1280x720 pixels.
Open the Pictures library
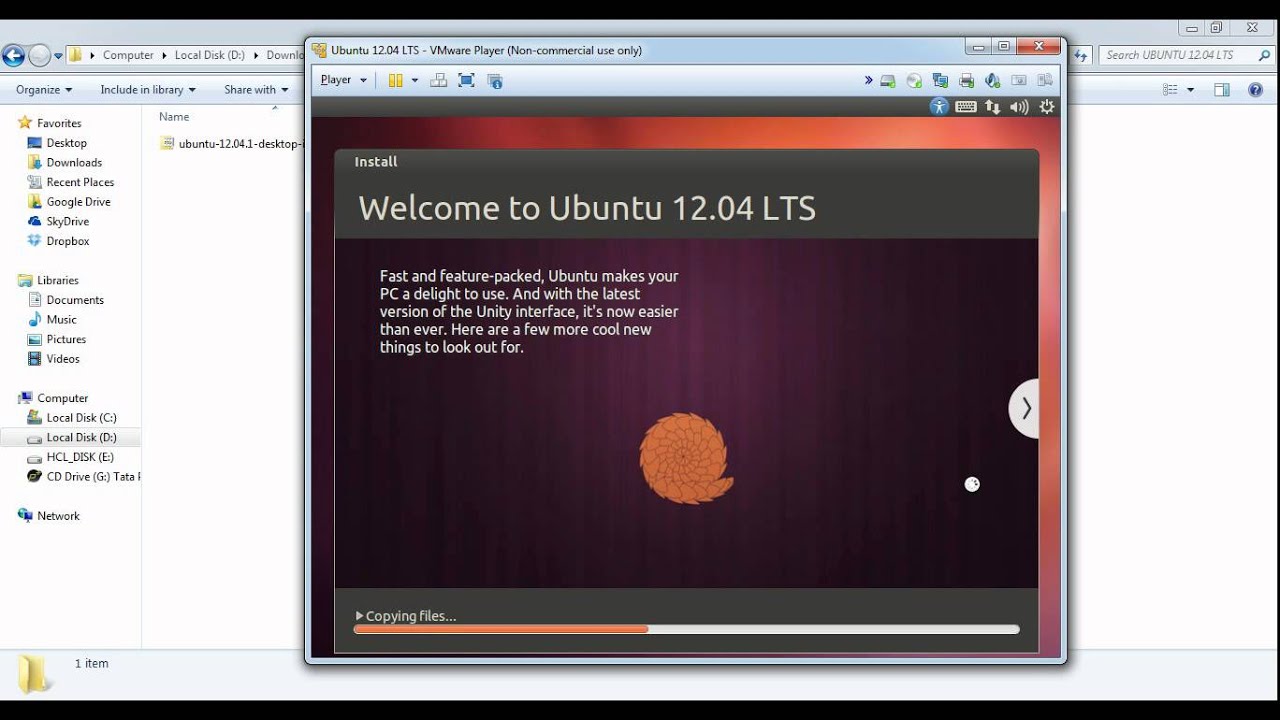pyautogui.click(x=66, y=339)
